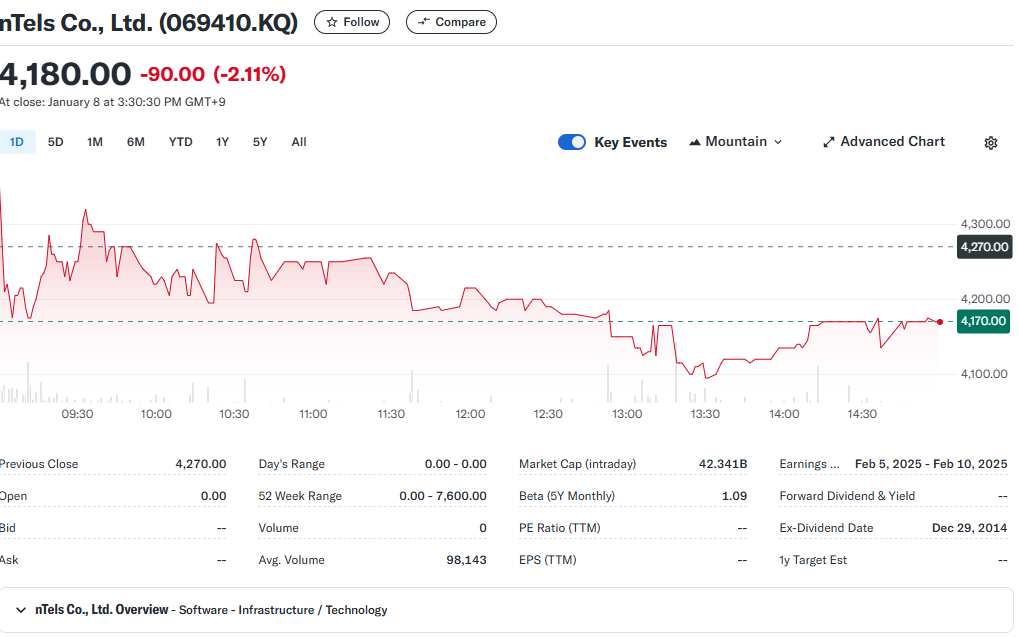1019x637 pixels.
Task: Click the Previous Close value 4,270.00
Action: [x=201, y=464]
